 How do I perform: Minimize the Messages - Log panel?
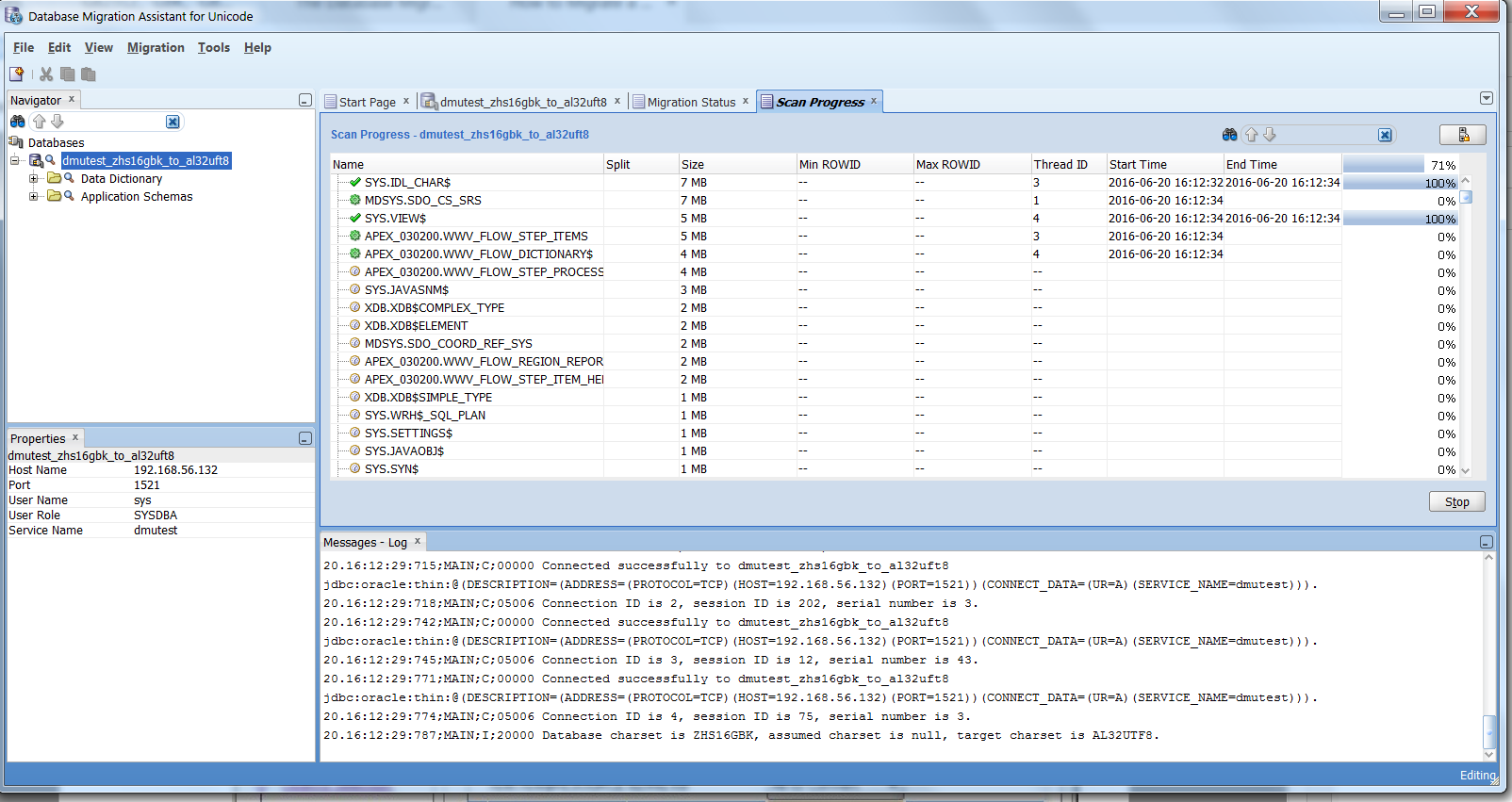pyautogui.click(x=1486, y=542)
